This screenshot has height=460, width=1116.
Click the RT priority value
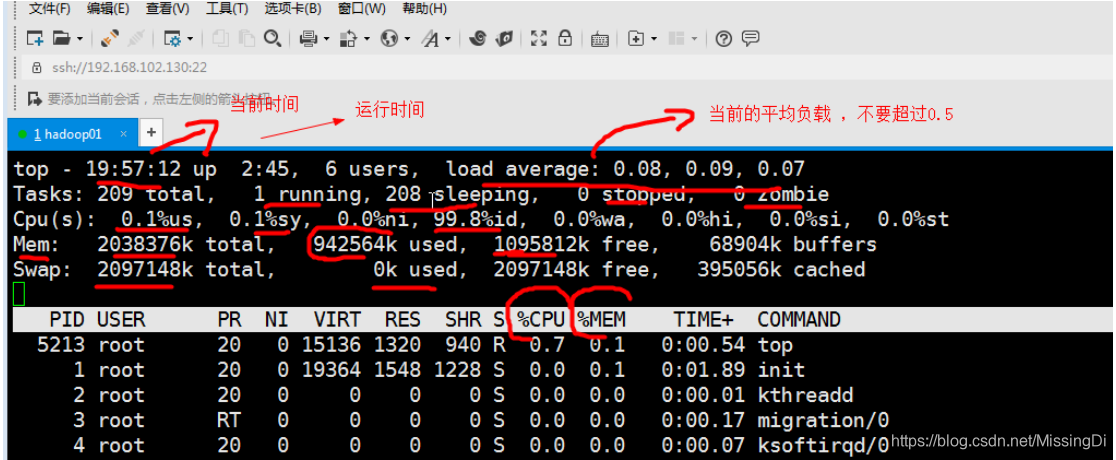tap(228, 421)
